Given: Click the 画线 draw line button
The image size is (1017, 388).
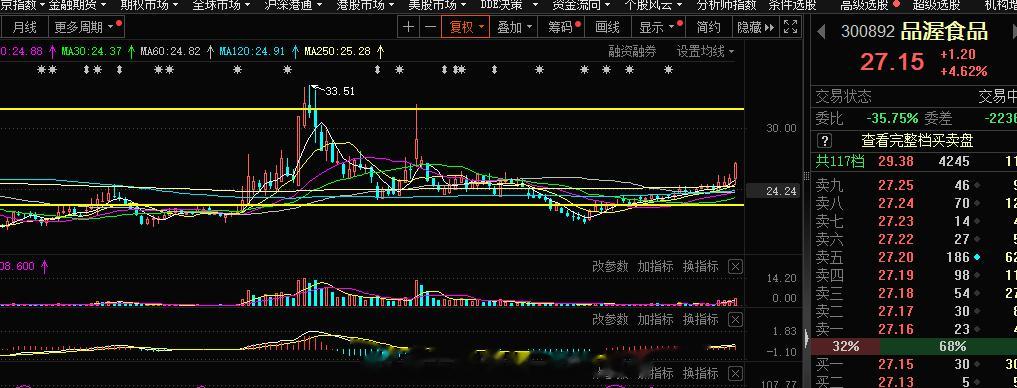Looking at the screenshot, I should point(608,27).
